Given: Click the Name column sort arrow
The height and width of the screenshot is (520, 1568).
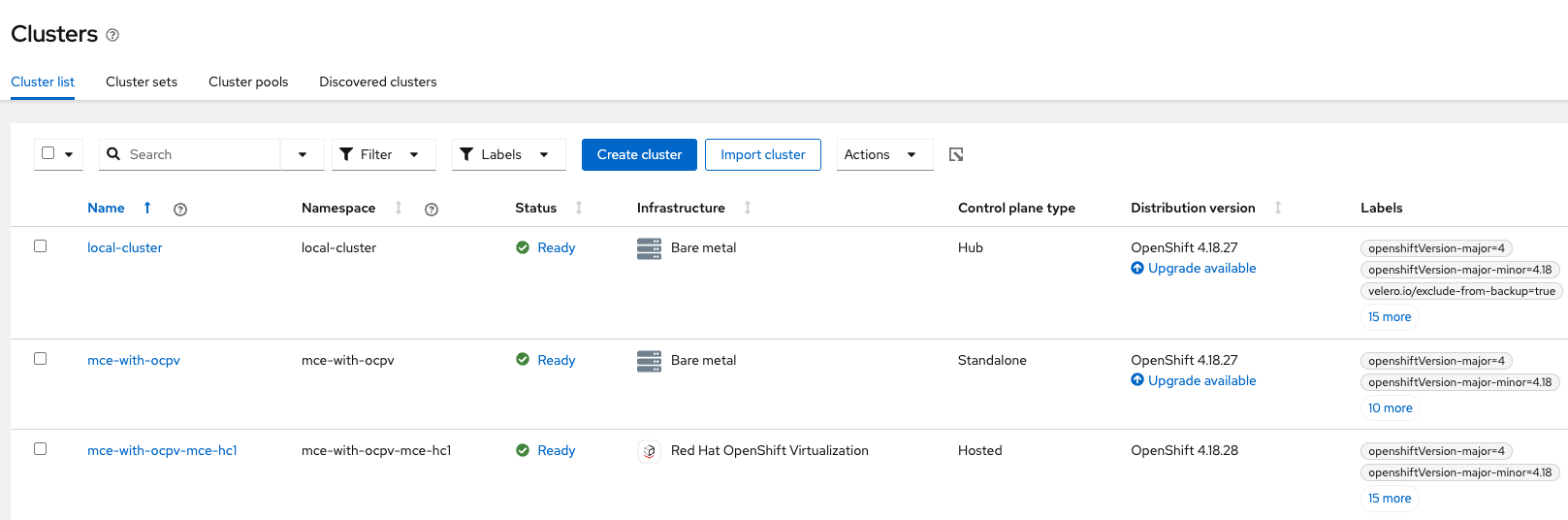Looking at the screenshot, I should (147, 208).
